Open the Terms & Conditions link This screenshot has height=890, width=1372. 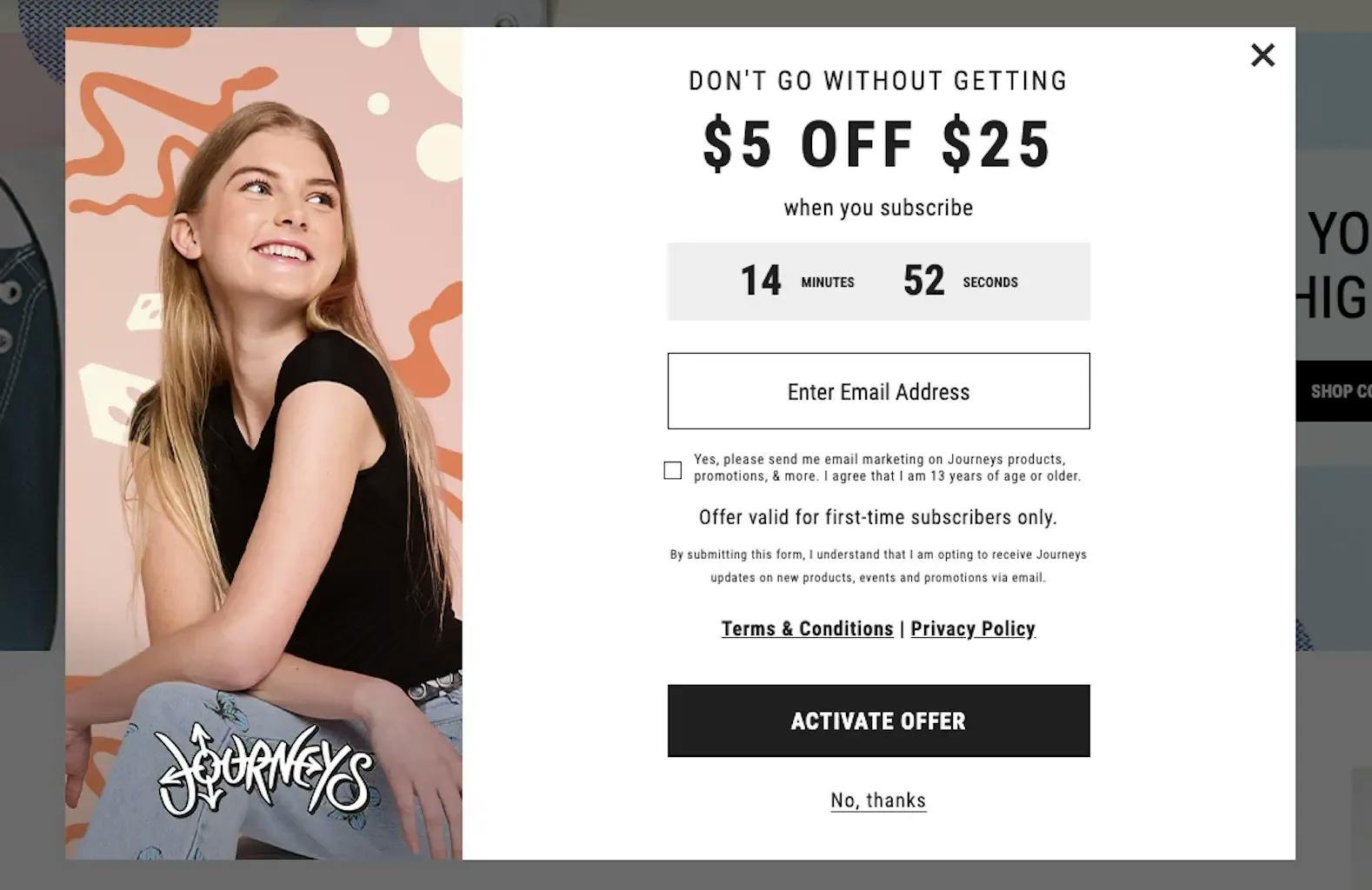tap(807, 628)
